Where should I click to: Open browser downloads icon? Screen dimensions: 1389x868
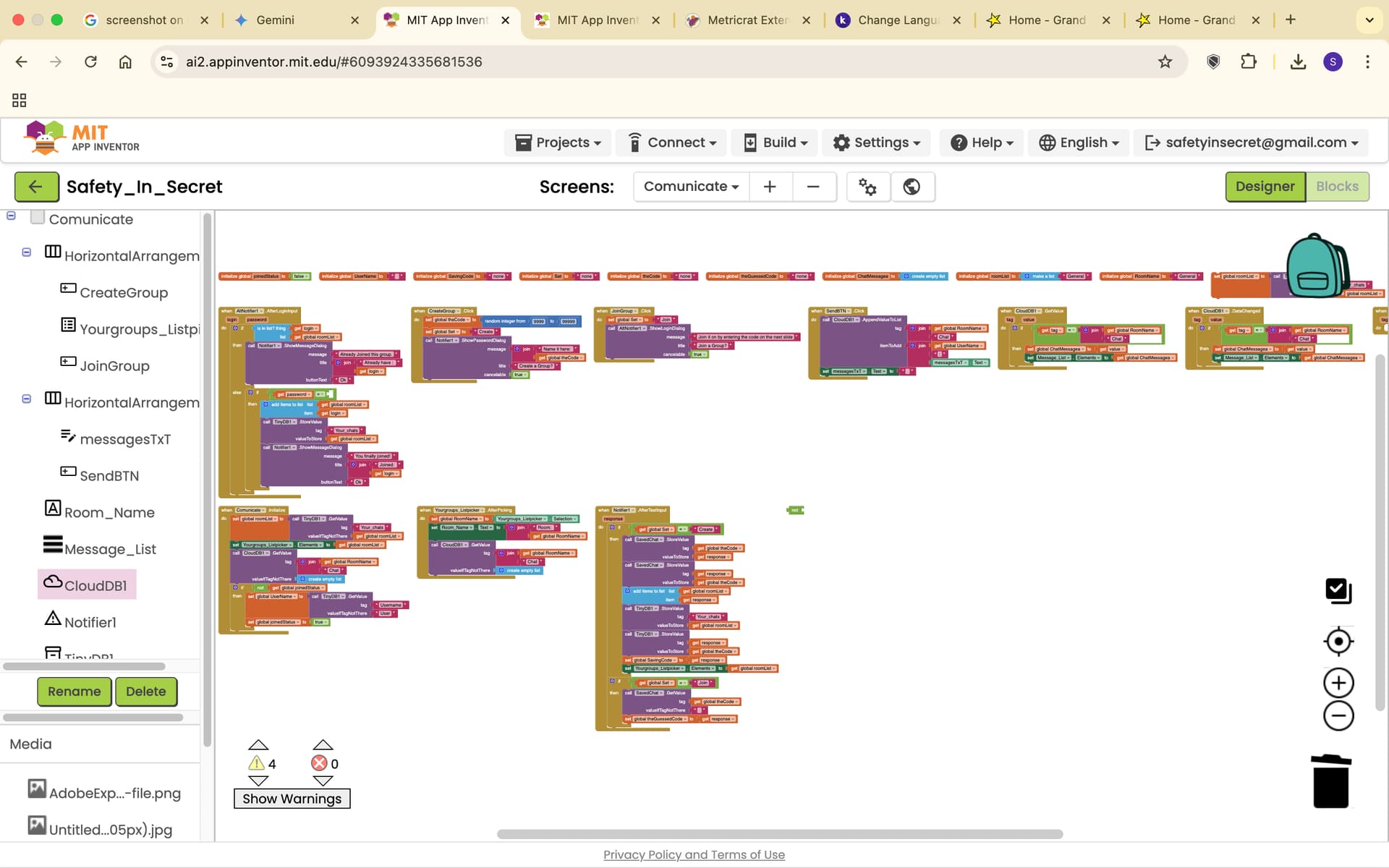pos(1298,62)
